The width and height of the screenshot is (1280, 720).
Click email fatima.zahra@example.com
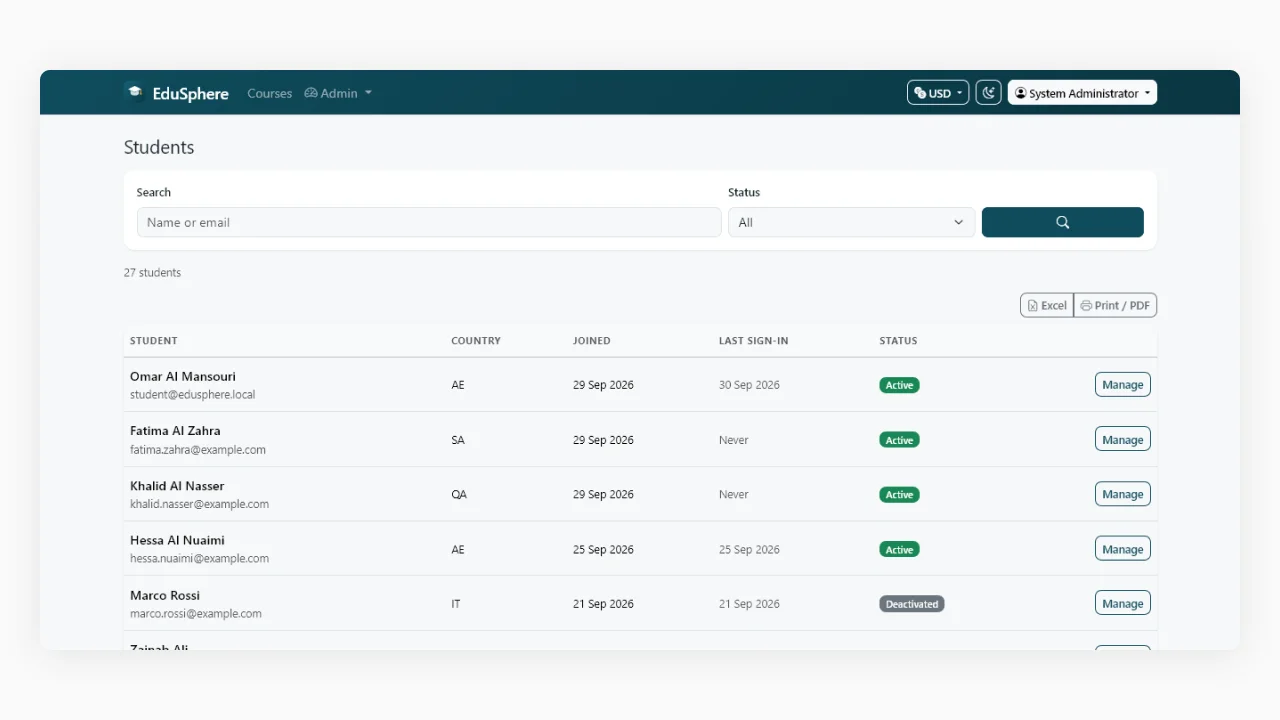(x=198, y=450)
